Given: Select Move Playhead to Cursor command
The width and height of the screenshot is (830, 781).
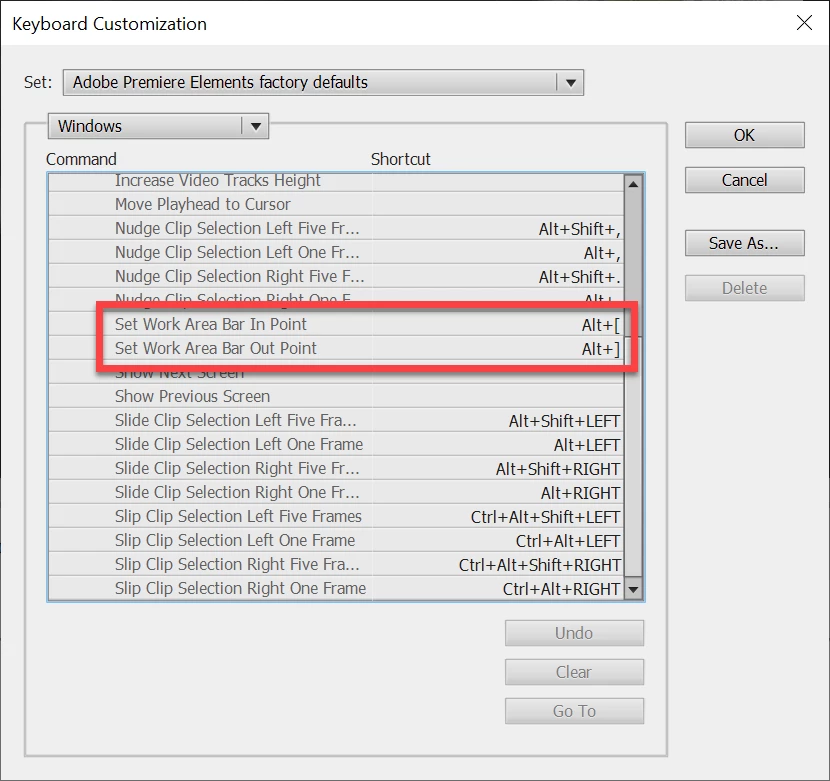Looking at the screenshot, I should point(336,204).
